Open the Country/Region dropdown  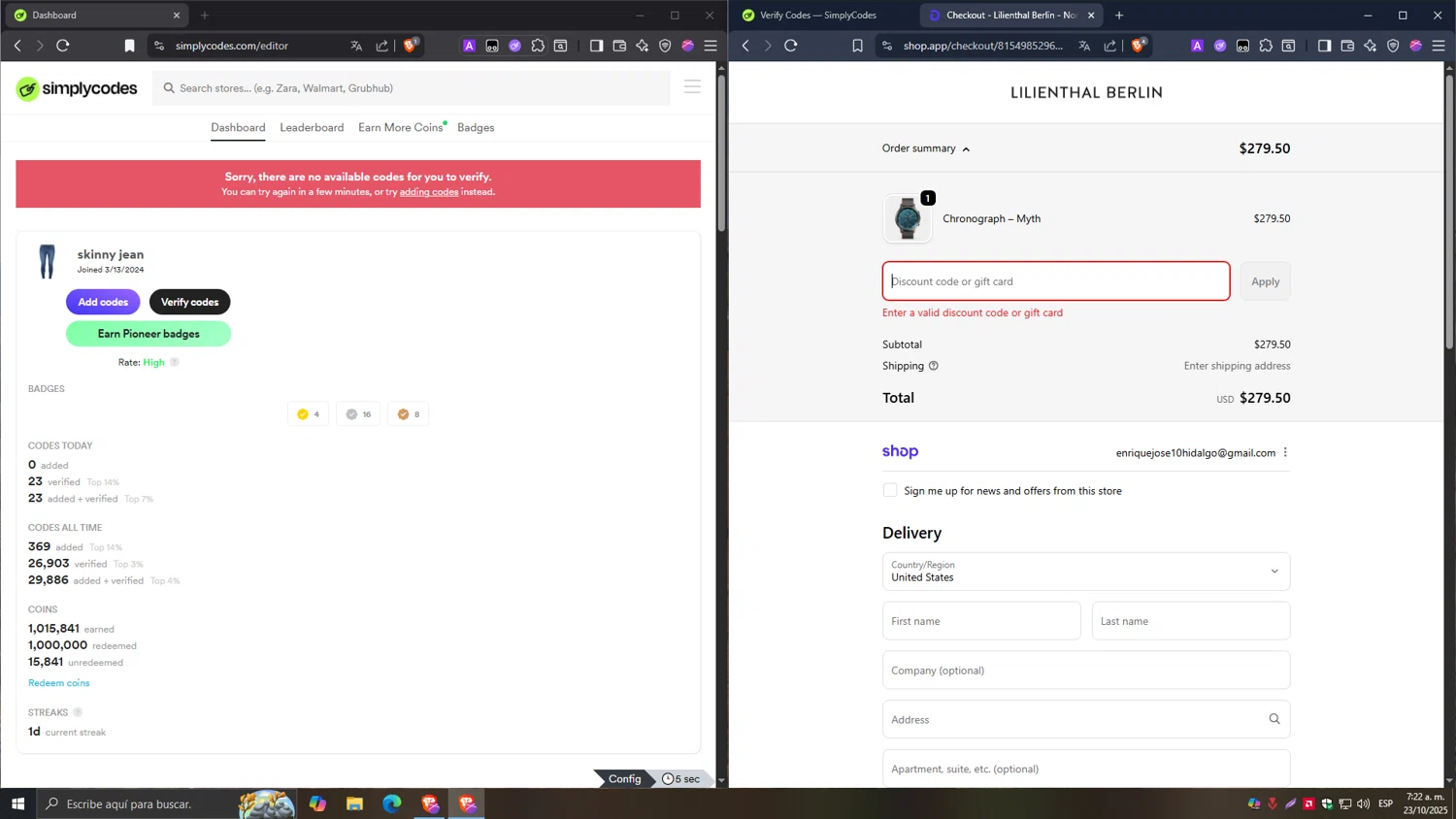coord(1086,572)
